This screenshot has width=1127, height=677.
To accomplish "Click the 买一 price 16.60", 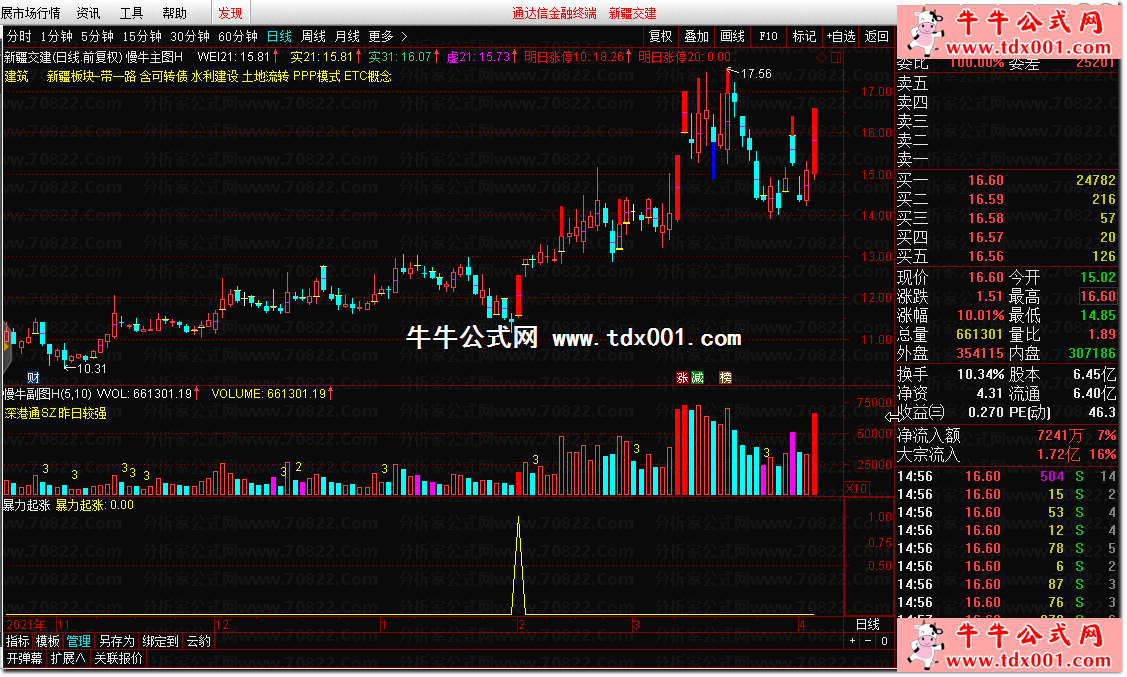I will (985, 180).
